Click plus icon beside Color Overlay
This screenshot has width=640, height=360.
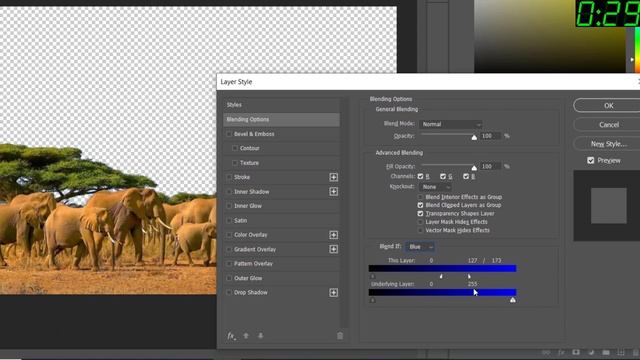tap(333, 235)
